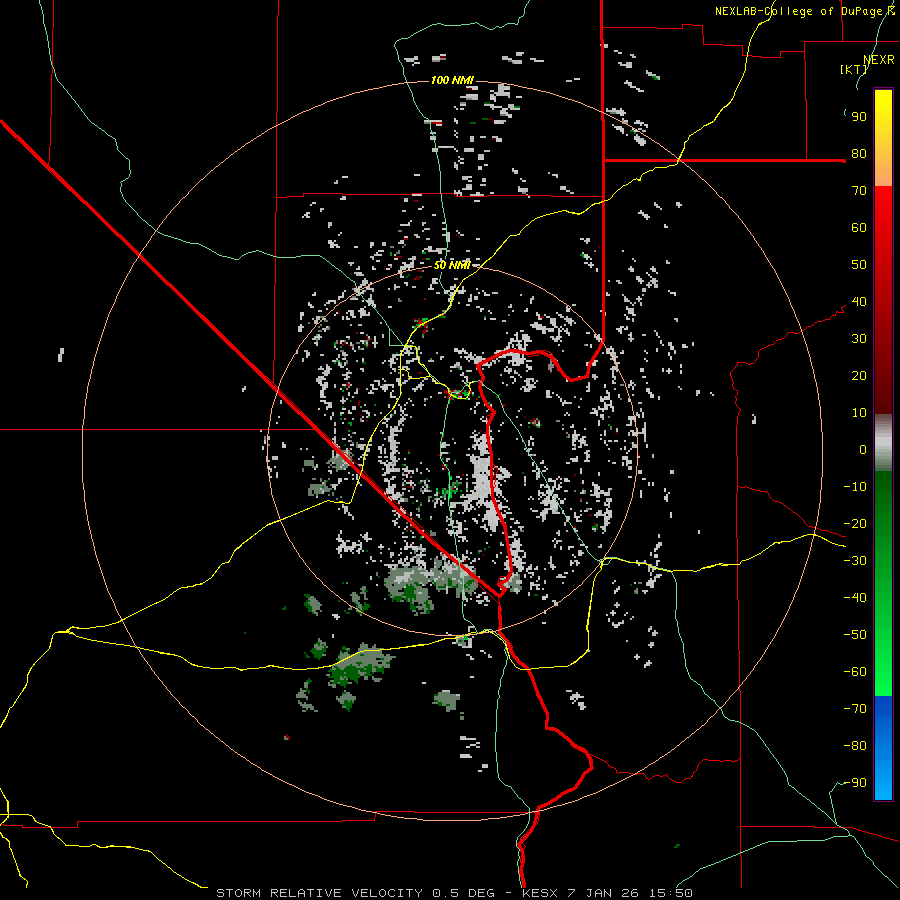This screenshot has width=900, height=900.
Task: Click the -40 value on velocity scale
Action: [855, 598]
